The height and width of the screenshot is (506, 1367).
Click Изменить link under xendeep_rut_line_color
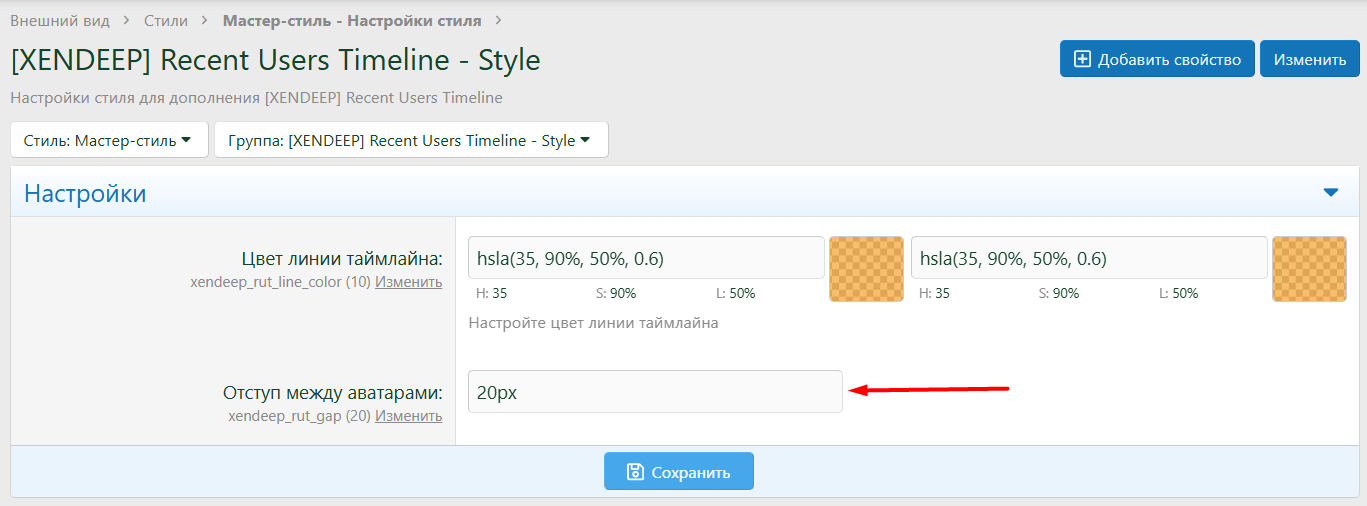point(408,282)
